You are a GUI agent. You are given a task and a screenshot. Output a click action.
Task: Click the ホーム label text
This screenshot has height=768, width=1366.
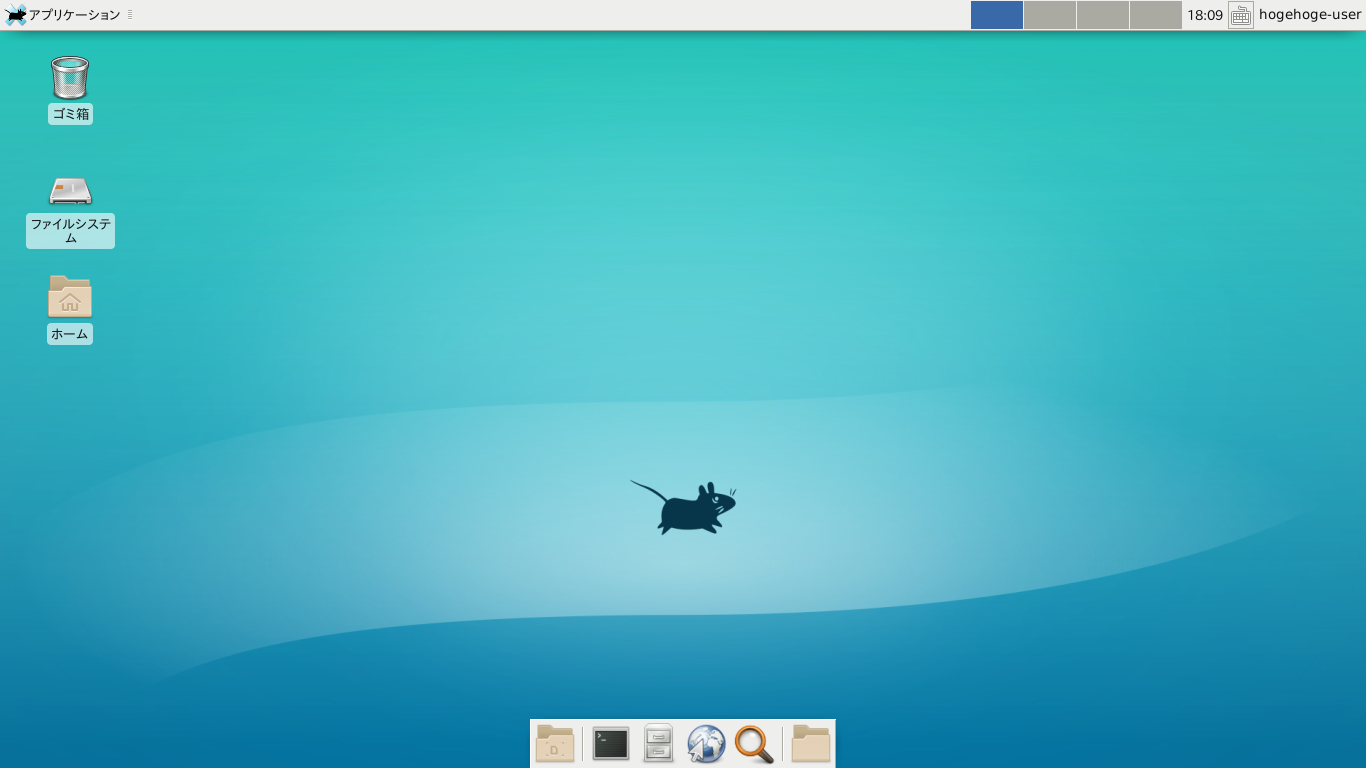(x=70, y=334)
